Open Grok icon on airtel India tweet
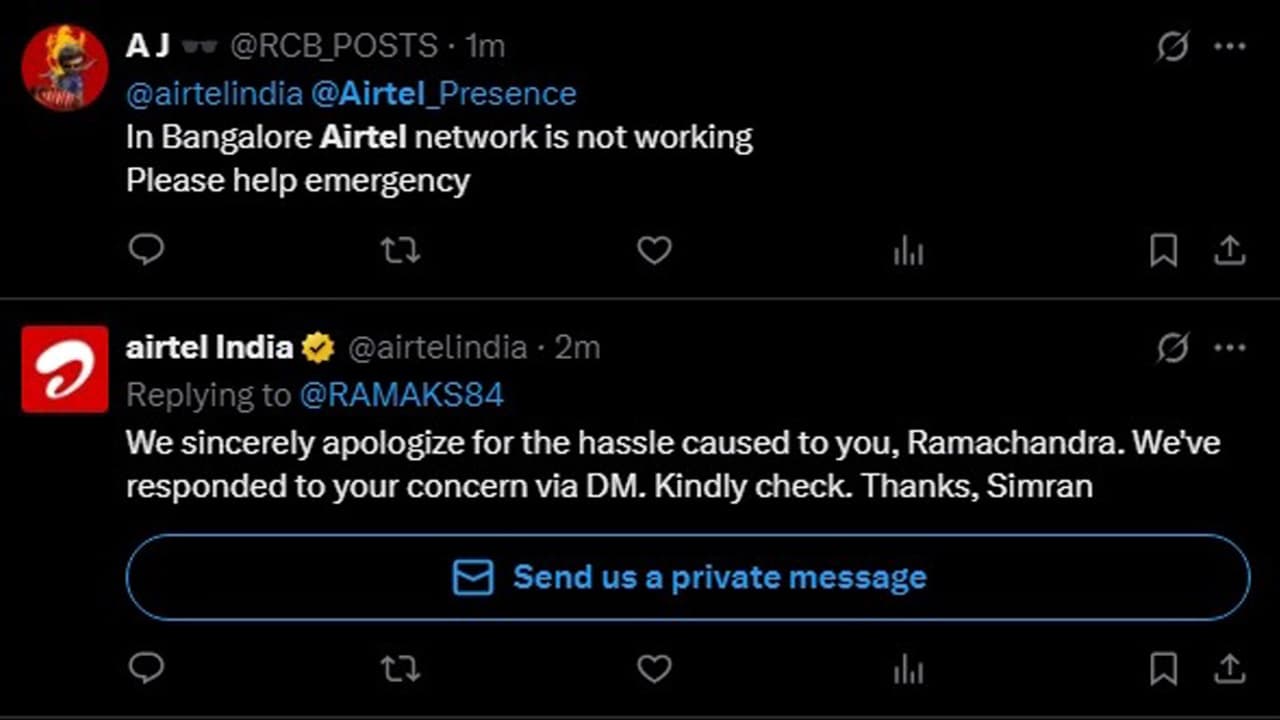Image resolution: width=1280 pixels, height=720 pixels. pyautogui.click(x=1172, y=348)
